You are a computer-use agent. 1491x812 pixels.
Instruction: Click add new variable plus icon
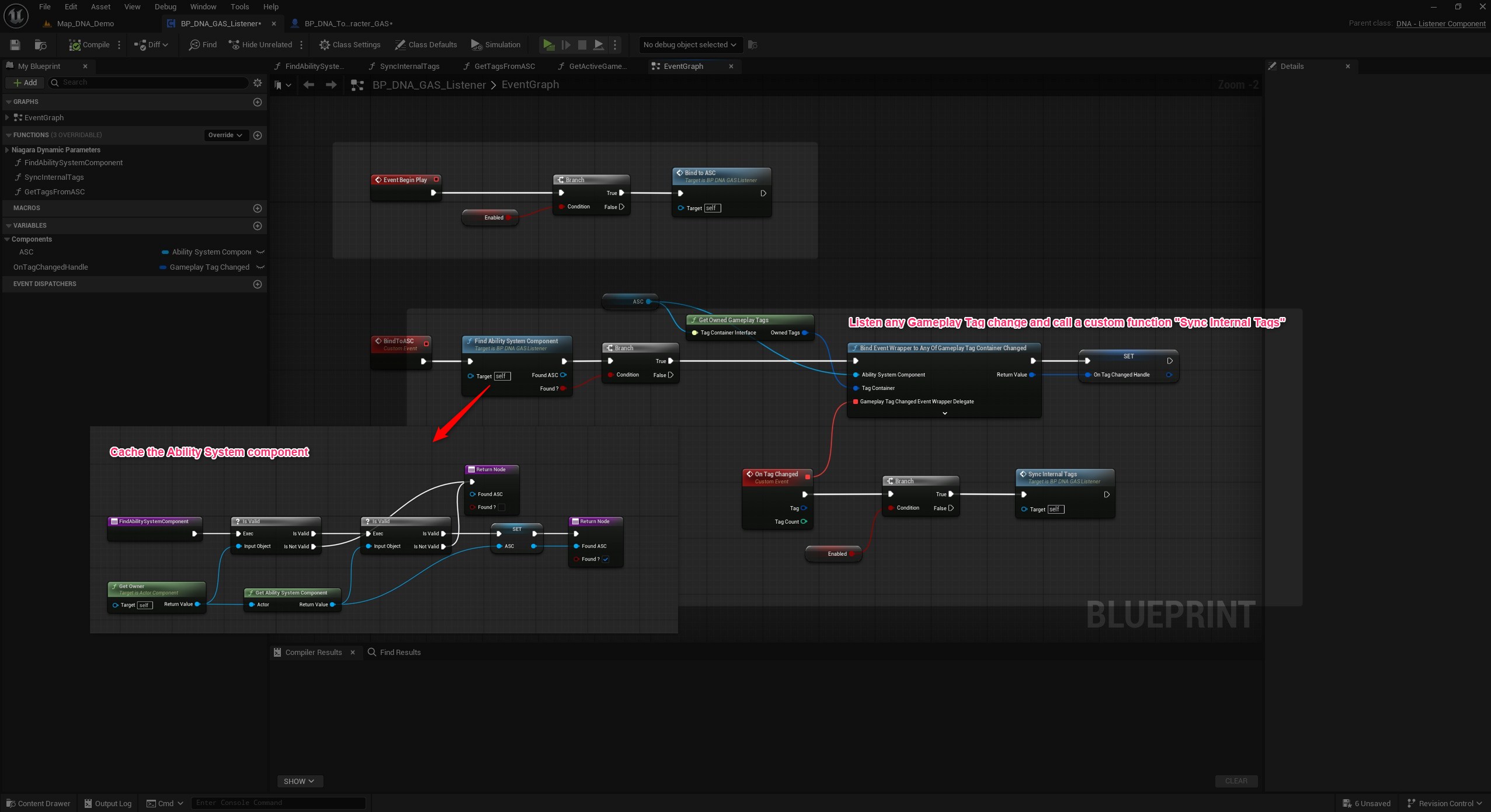[x=258, y=226]
